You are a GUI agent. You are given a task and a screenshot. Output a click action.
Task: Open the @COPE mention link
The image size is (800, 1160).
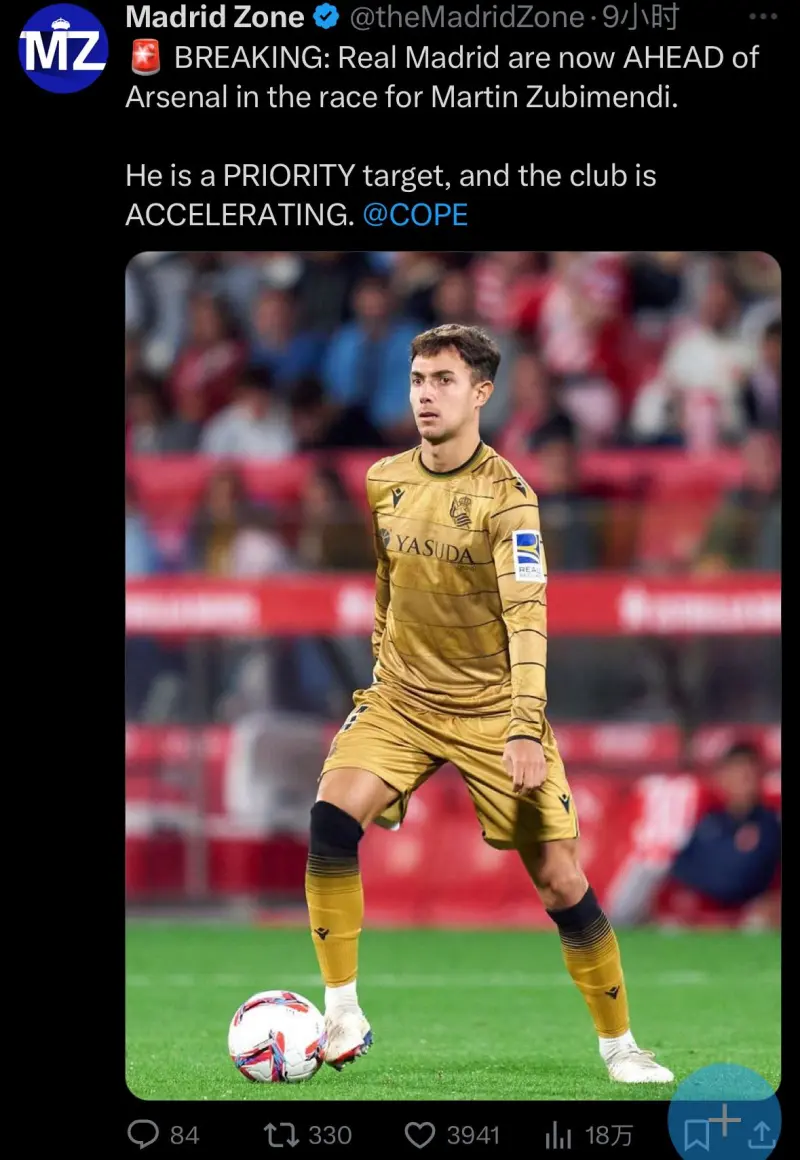pyautogui.click(x=415, y=215)
